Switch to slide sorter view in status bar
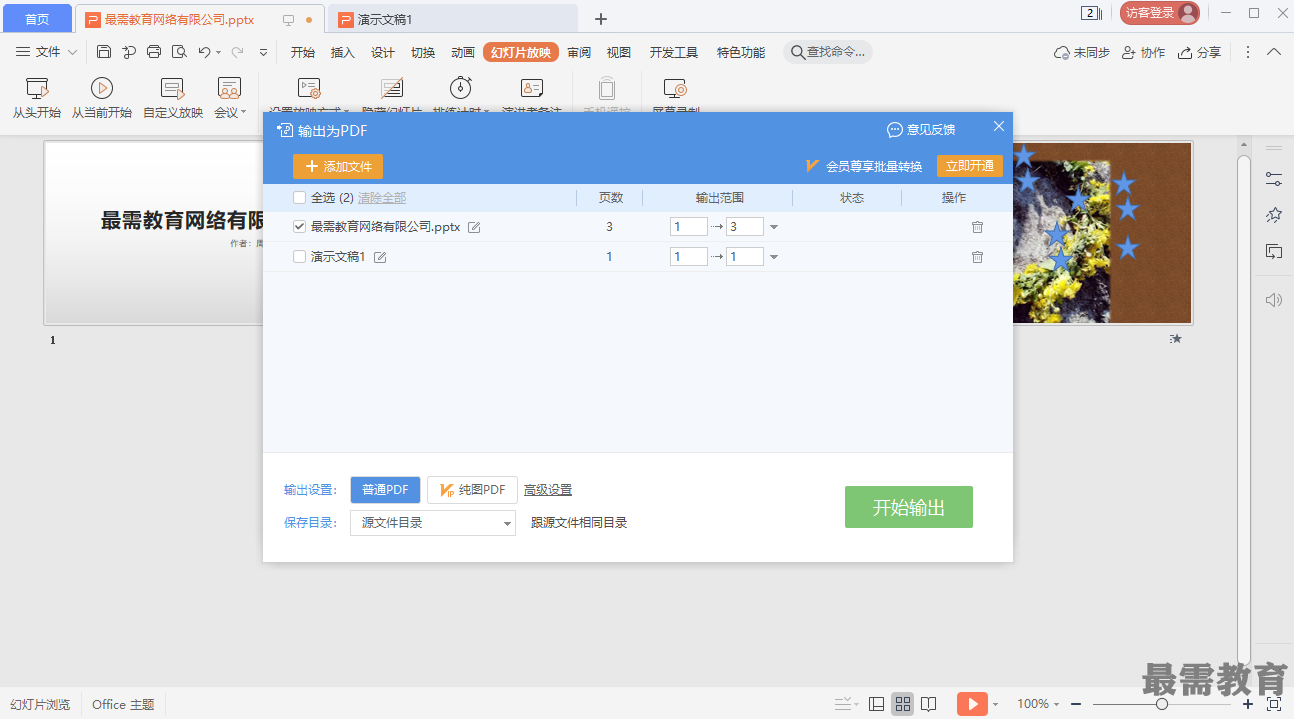1294x719 pixels. click(x=902, y=704)
